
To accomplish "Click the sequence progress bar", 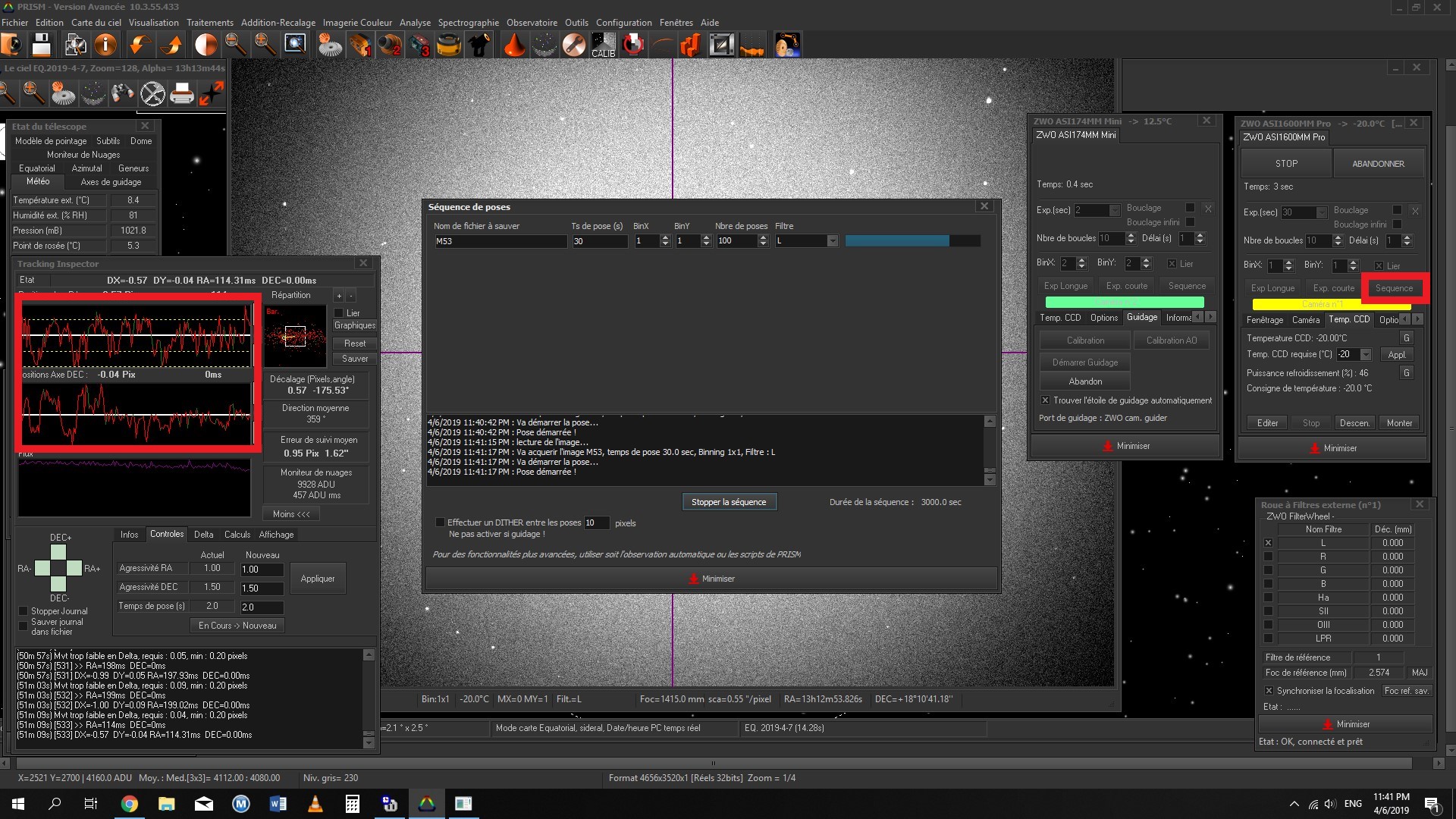I will coord(912,241).
